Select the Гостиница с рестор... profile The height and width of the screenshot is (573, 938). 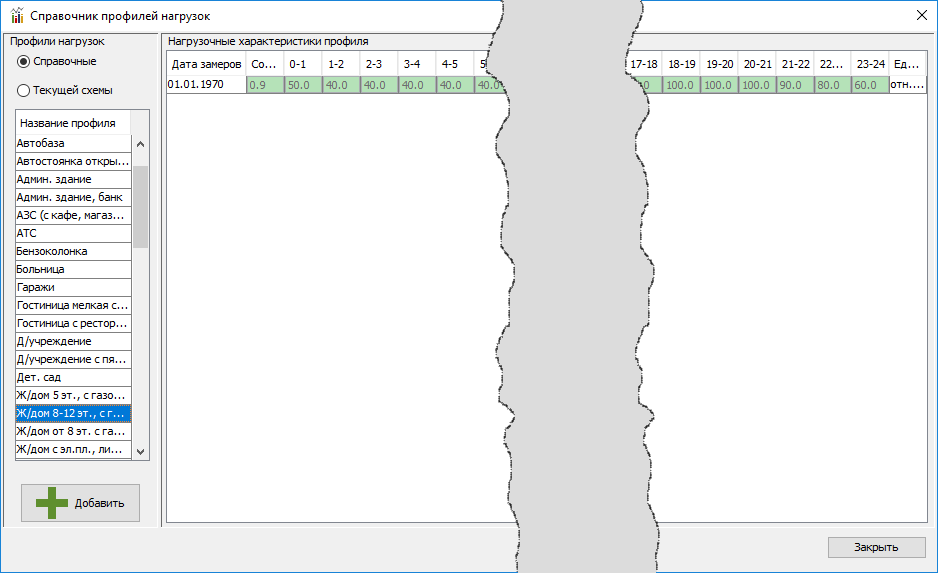pos(73,324)
